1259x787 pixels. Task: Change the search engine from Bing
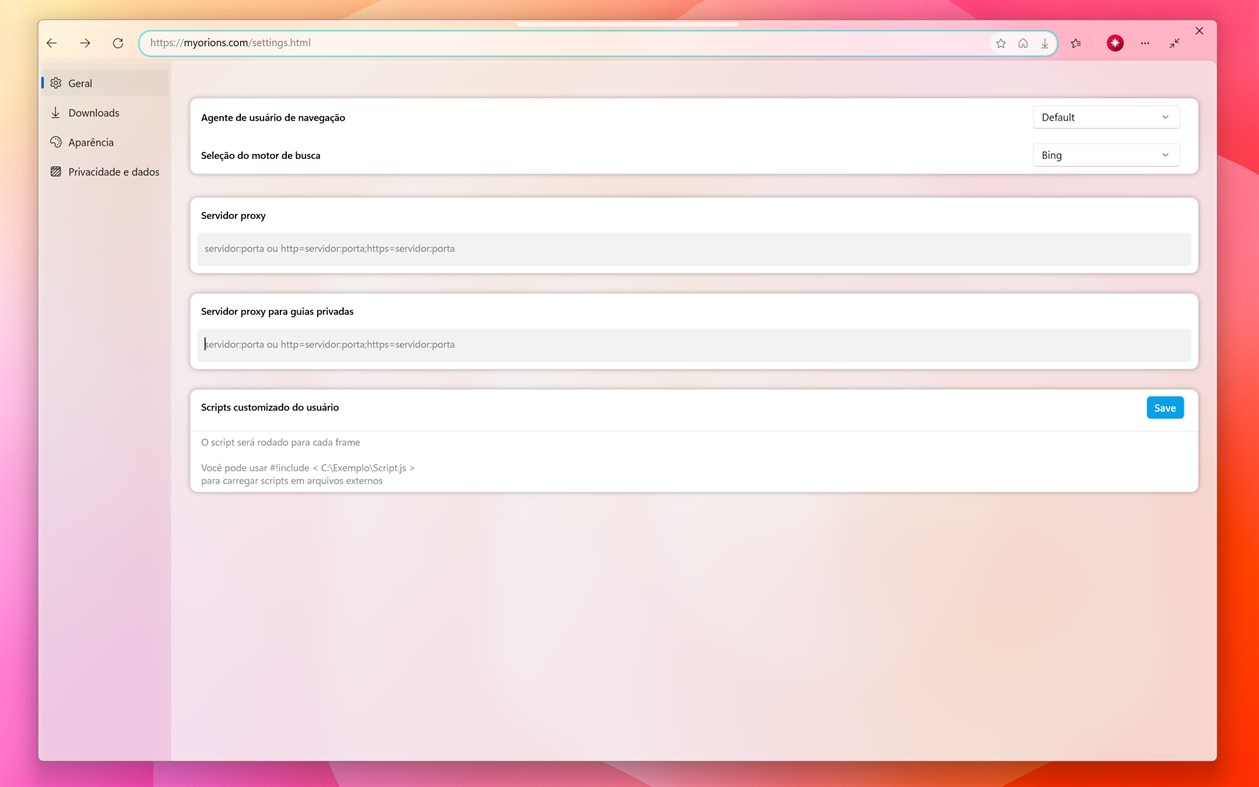point(1105,155)
